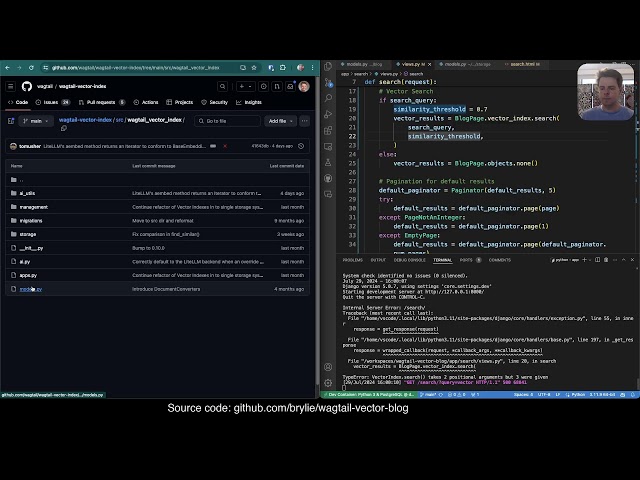Open the Insights repository tab
This screenshot has width=640, height=480.
tap(249, 102)
